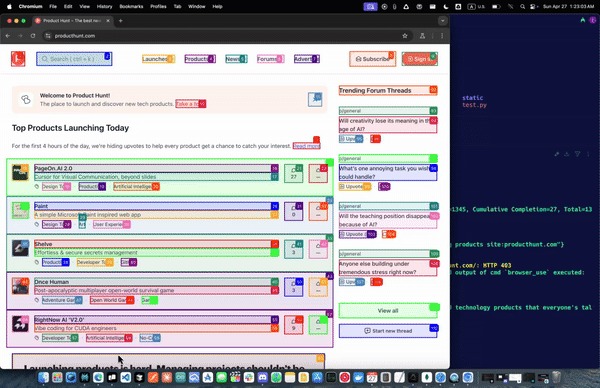Open the Paint product title
This screenshot has height=388, width=600.
click(156, 206)
